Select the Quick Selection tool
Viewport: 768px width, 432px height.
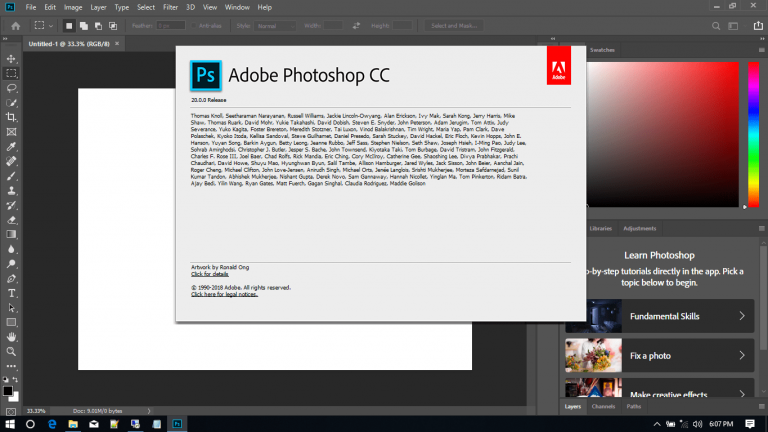tap(11, 103)
